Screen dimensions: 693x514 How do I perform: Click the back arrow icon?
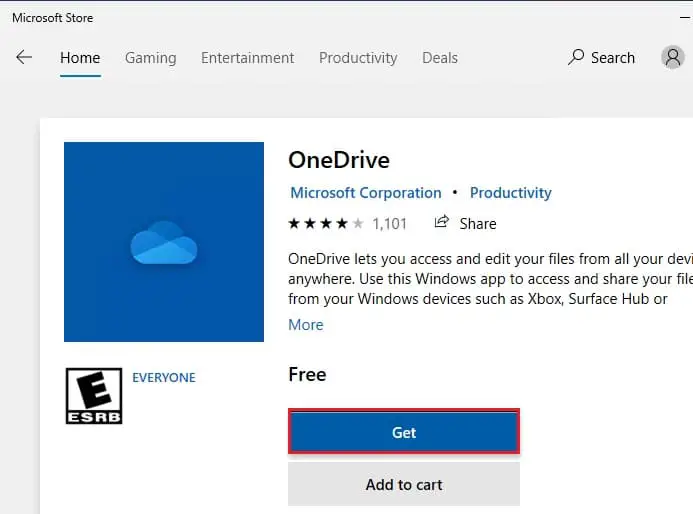(24, 57)
